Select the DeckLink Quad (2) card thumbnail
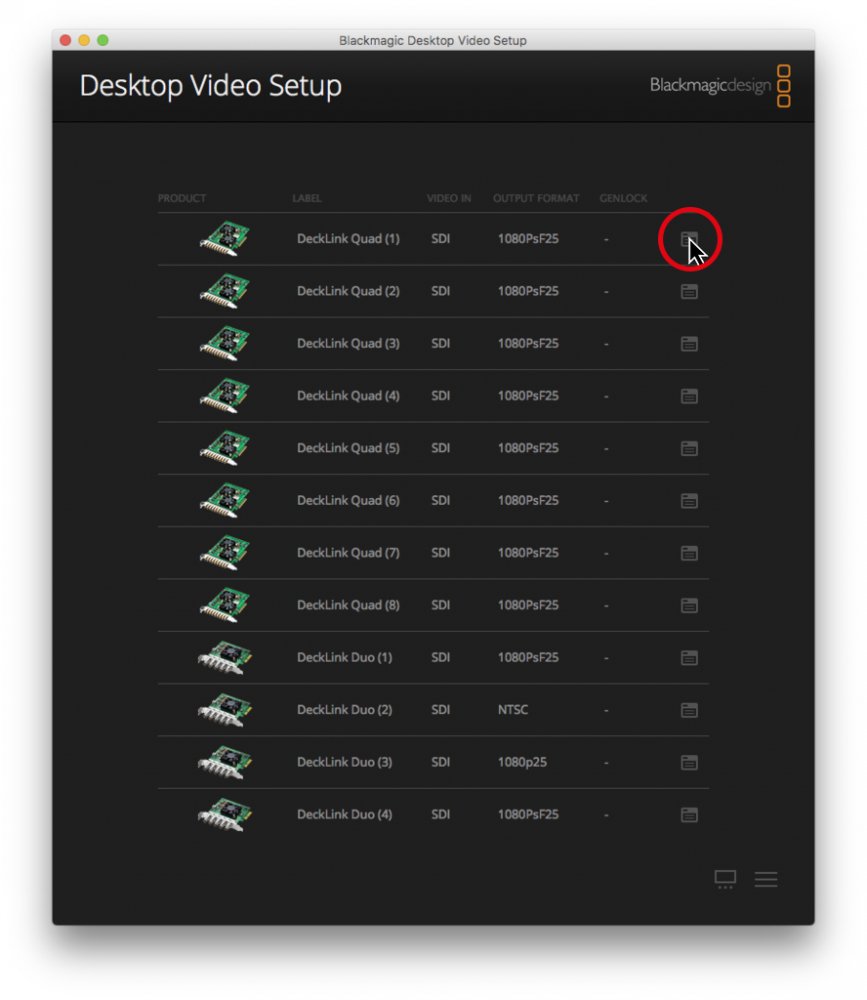The image size is (867, 1000). click(x=225, y=291)
